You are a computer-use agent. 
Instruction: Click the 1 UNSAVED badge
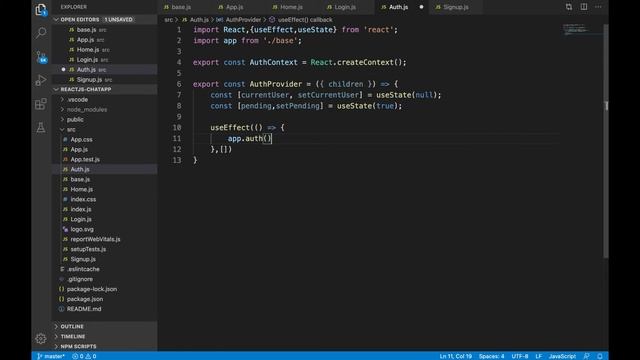tap(118, 20)
